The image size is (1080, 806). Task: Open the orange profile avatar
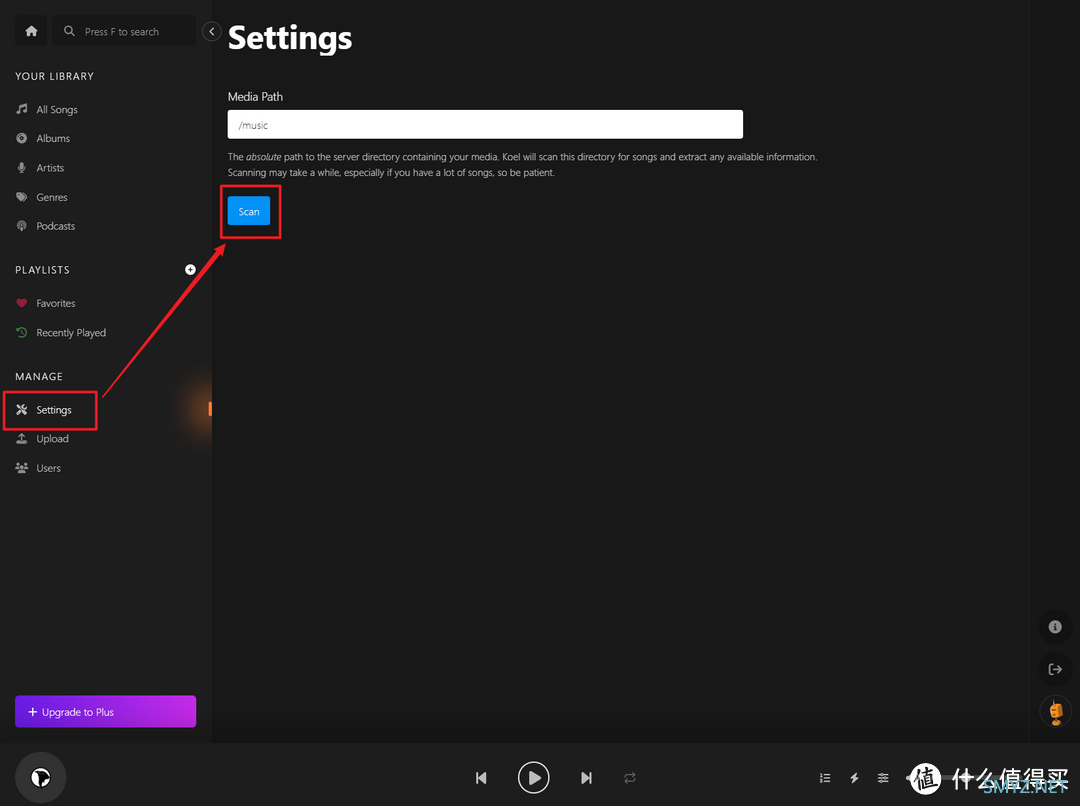[1055, 711]
